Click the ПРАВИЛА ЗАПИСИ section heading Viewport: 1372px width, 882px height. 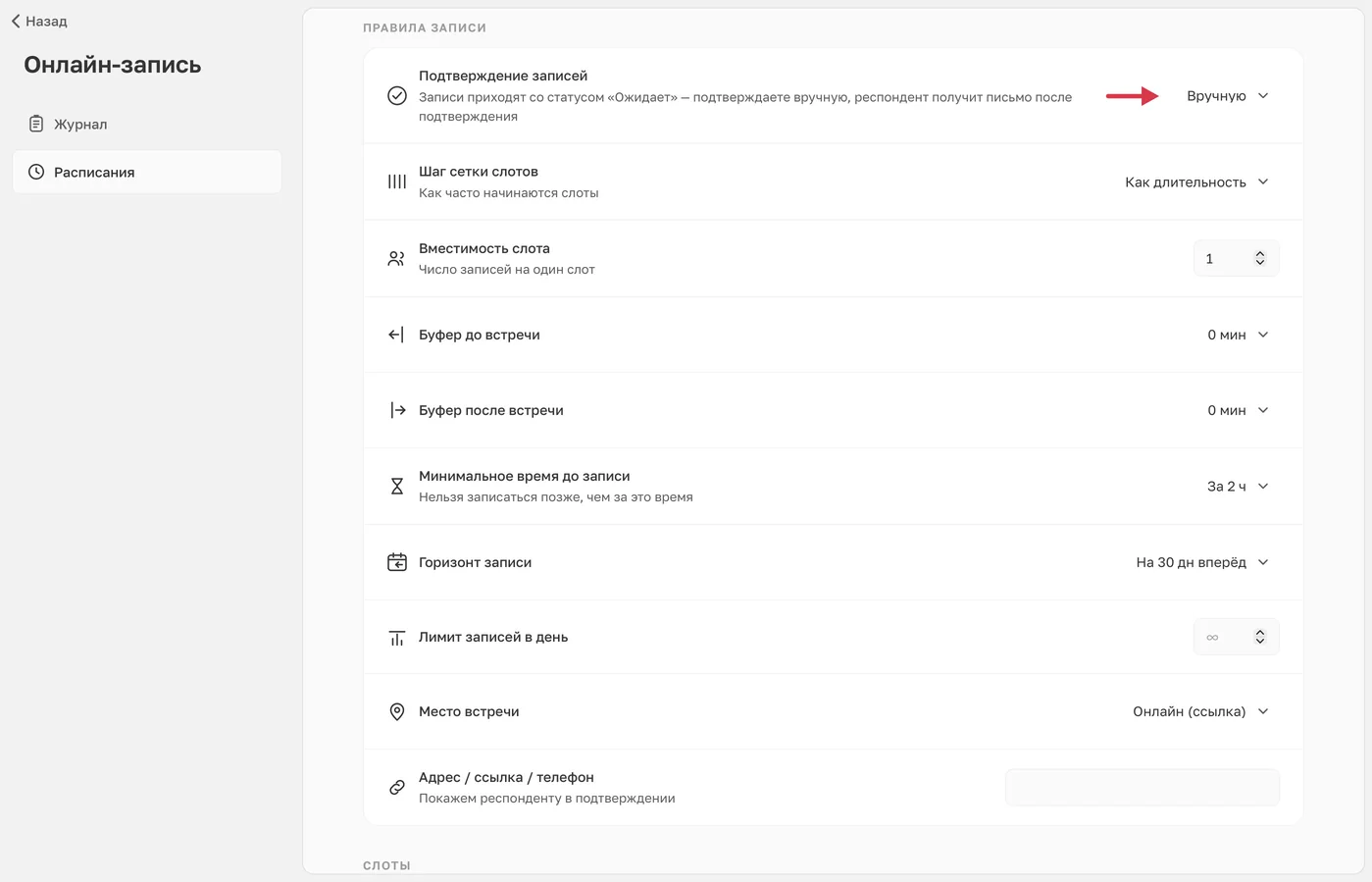(425, 27)
